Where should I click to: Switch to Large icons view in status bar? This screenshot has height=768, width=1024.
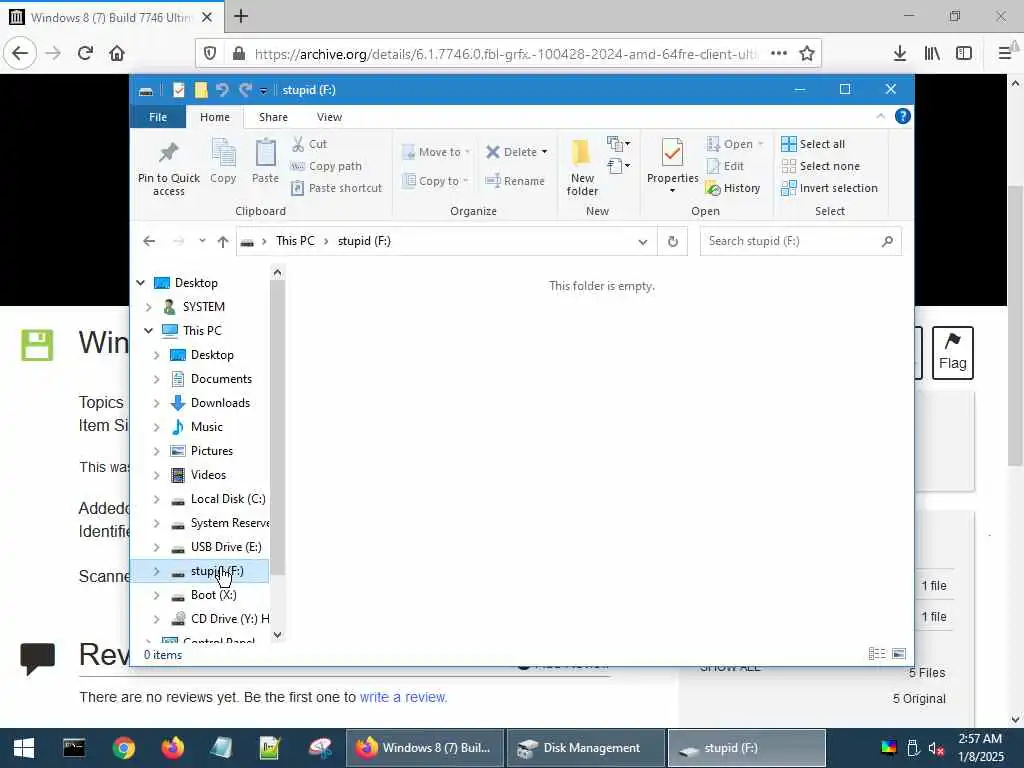[899, 654]
